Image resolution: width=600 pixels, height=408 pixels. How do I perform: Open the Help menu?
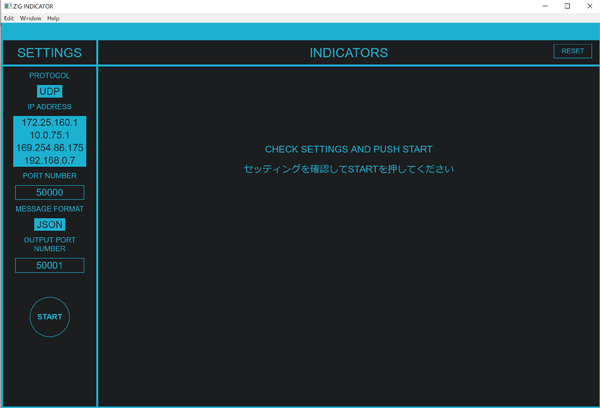click(53, 18)
